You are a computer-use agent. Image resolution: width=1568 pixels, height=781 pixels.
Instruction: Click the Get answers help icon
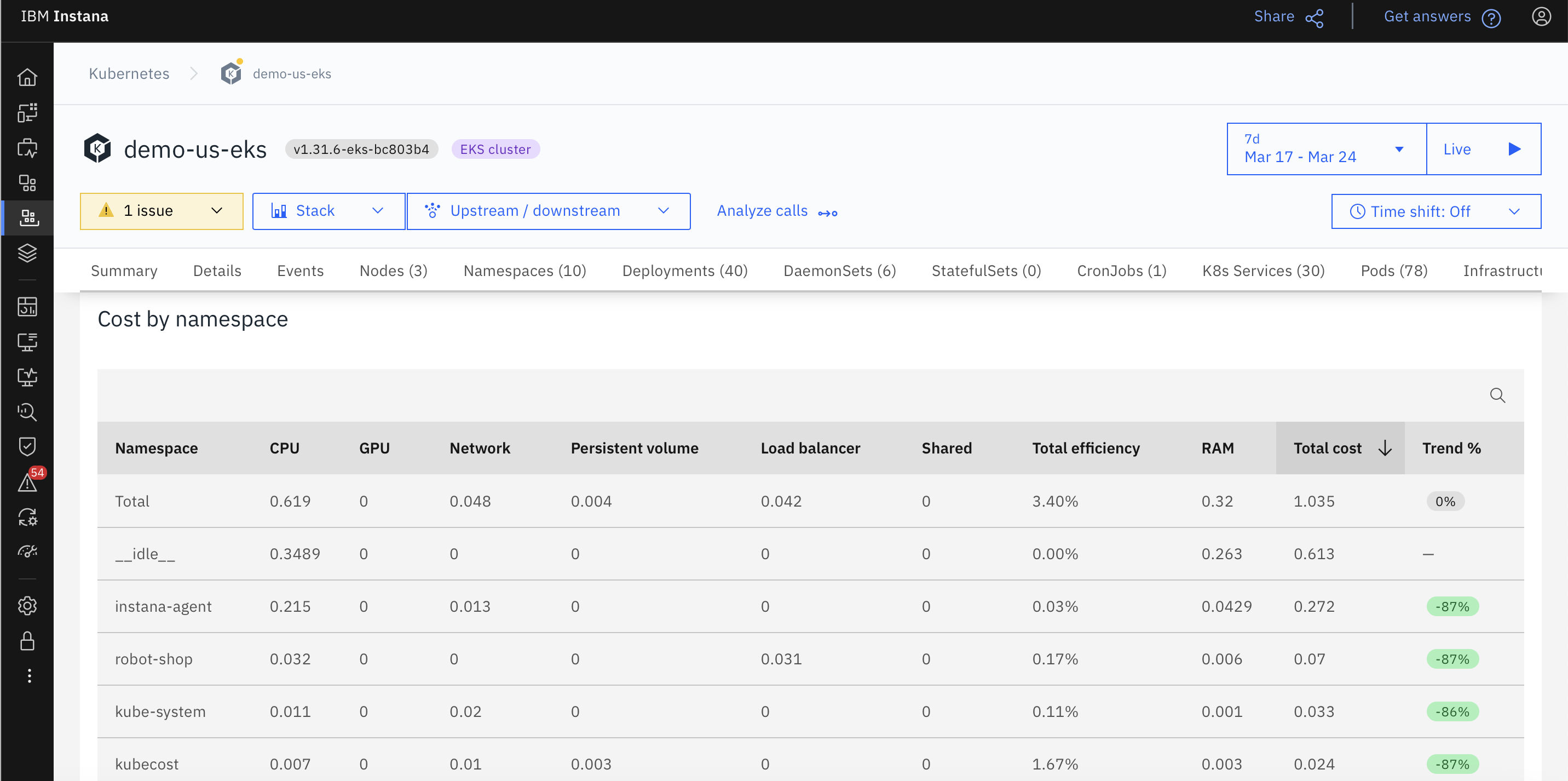(1492, 18)
